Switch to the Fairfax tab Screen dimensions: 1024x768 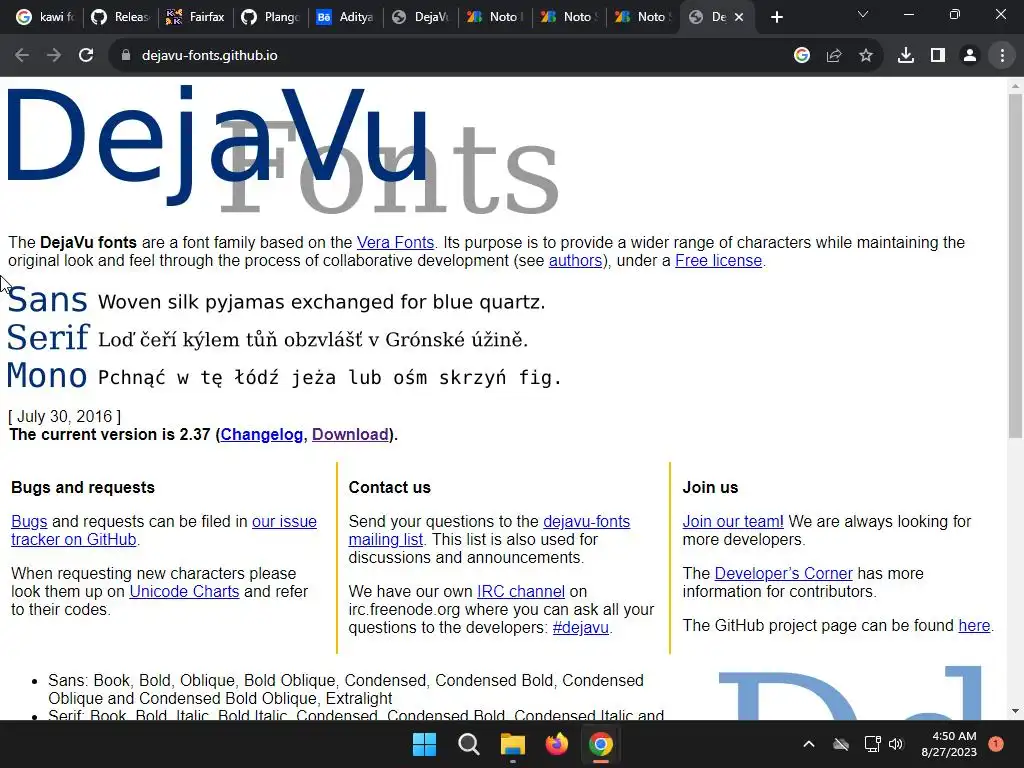195,18
